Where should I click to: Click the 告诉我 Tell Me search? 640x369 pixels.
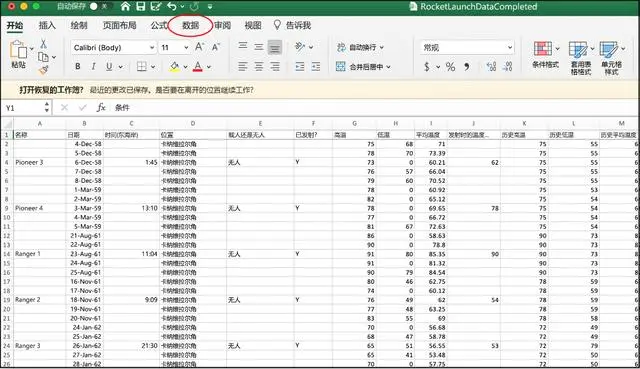[292, 25]
